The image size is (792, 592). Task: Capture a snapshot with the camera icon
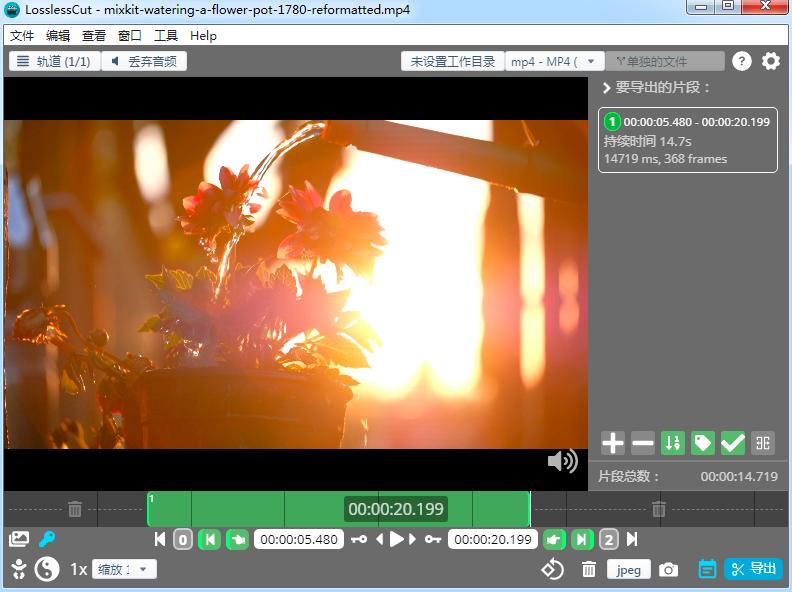coord(669,569)
